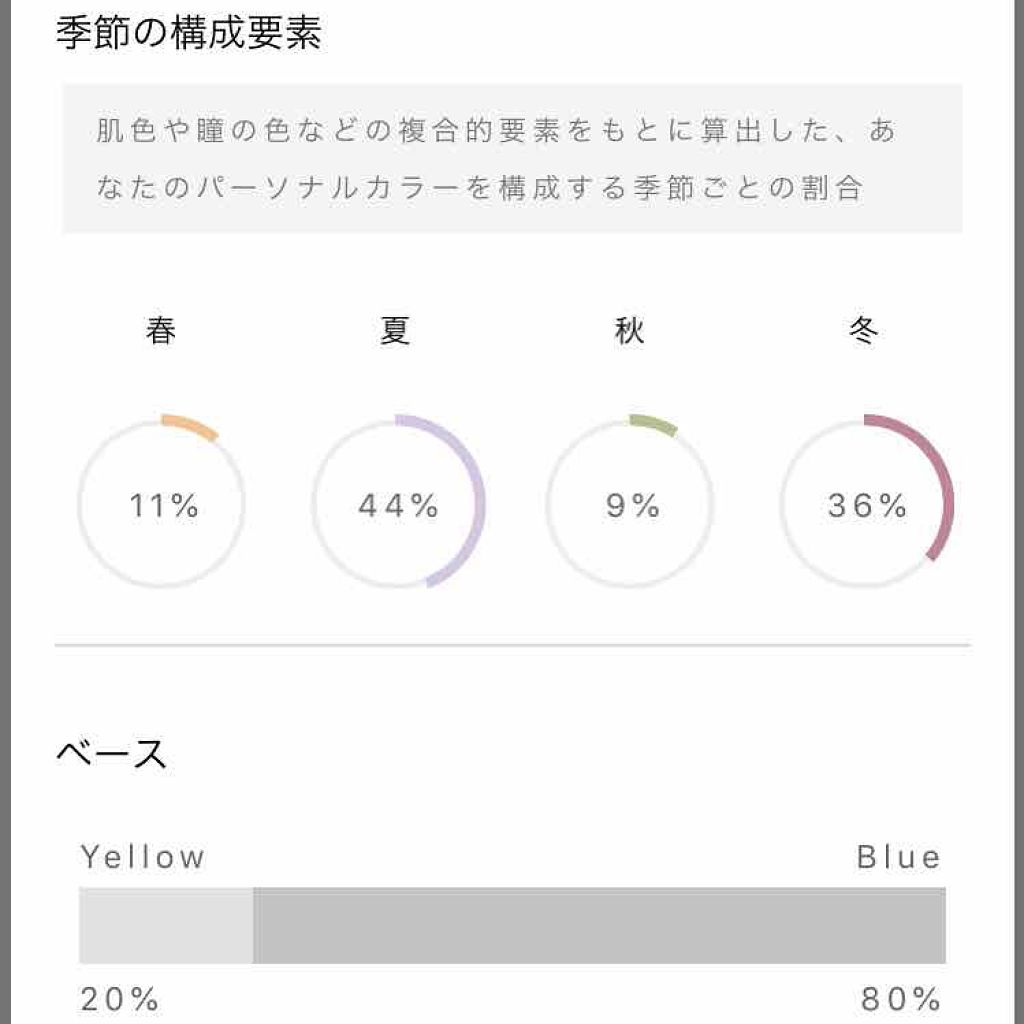Click the Blue base label

pos(898,857)
